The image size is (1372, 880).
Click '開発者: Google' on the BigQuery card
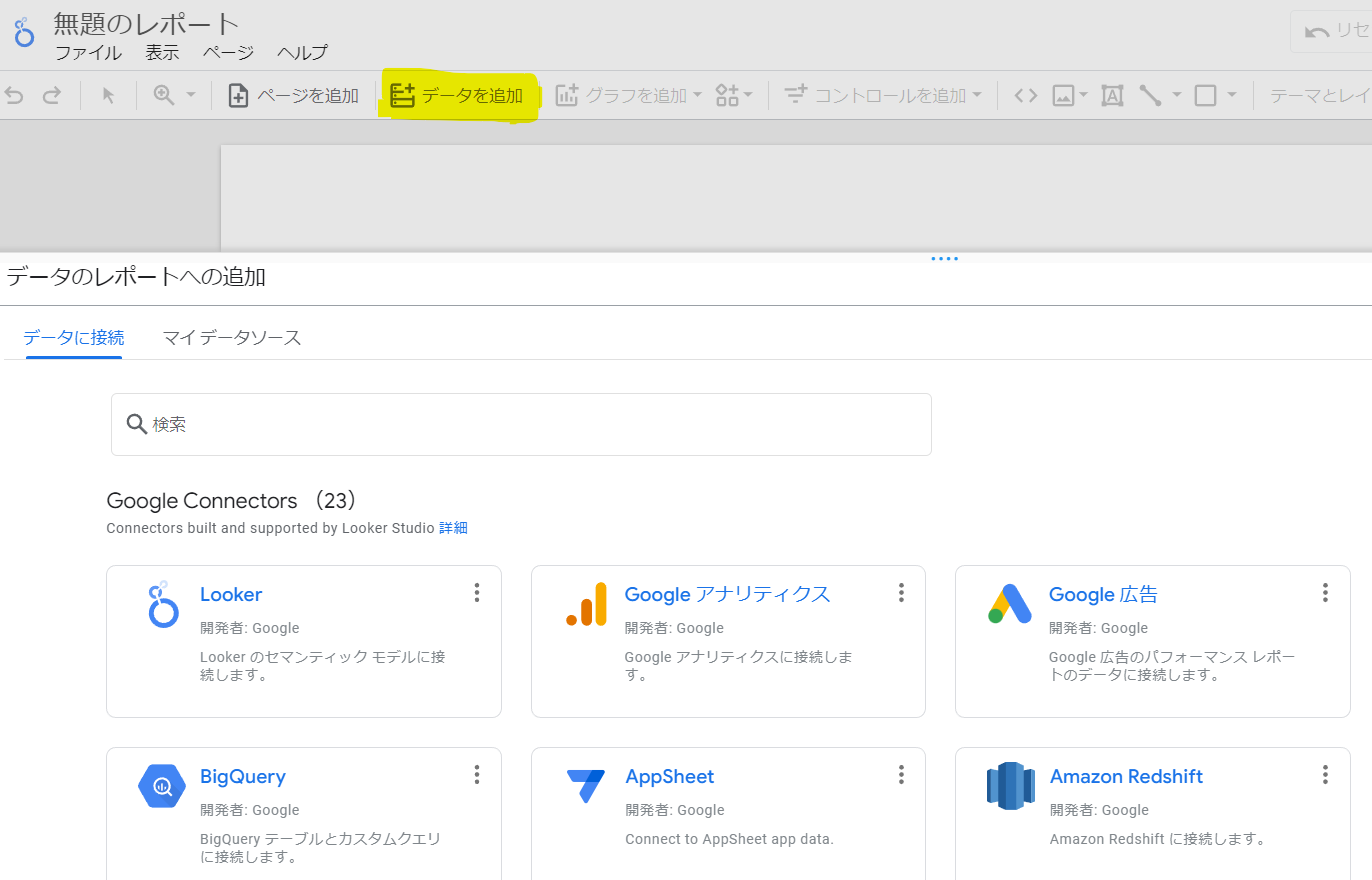click(x=250, y=810)
